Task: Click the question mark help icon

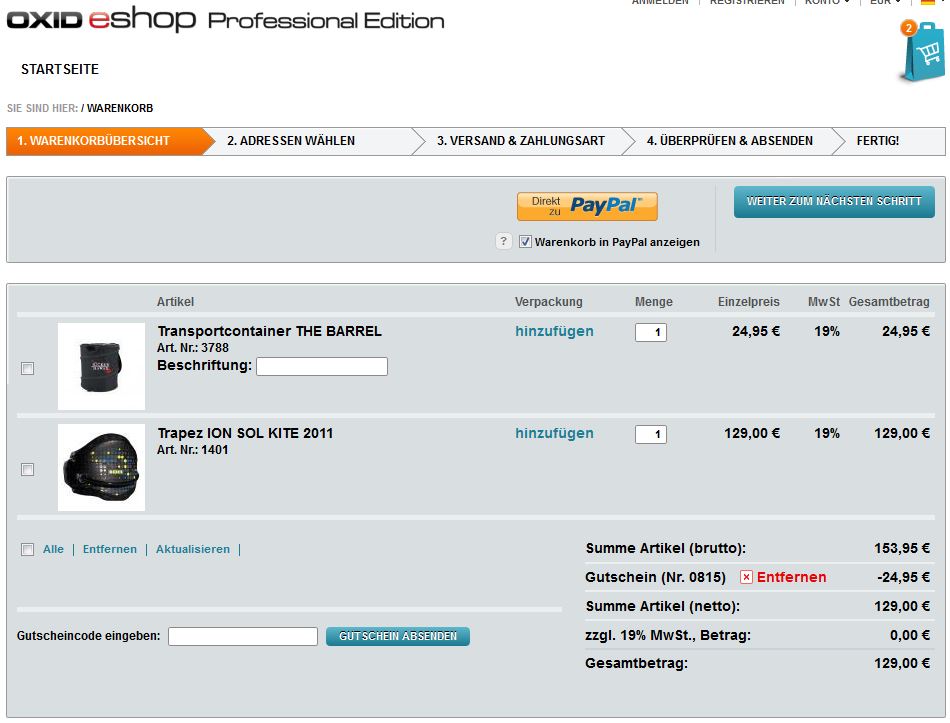Action: tap(504, 241)
